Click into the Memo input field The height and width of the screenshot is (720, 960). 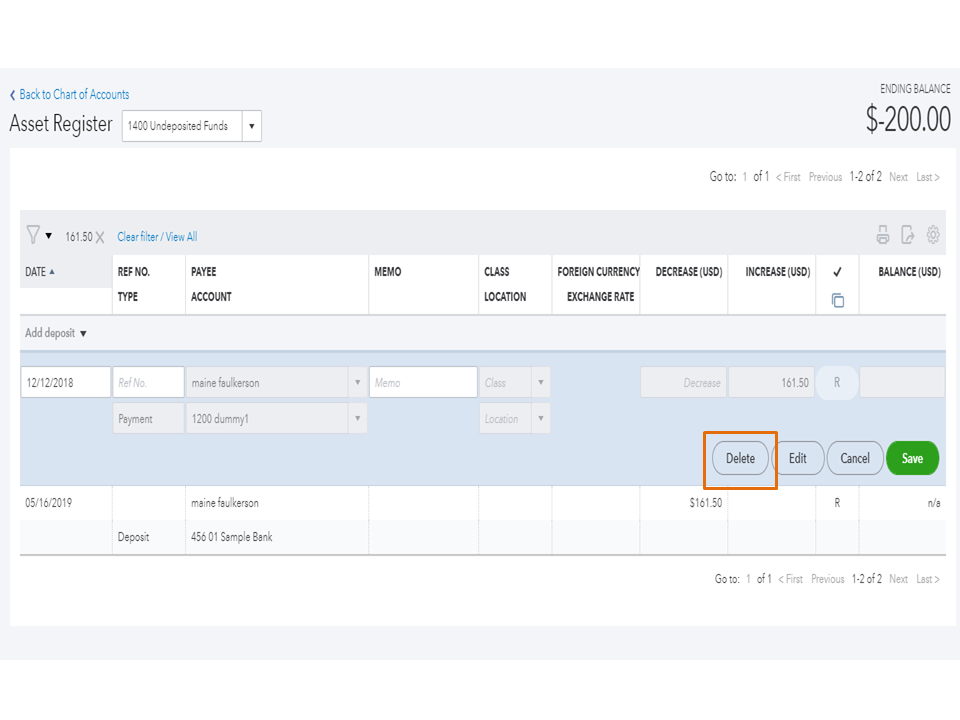point(423,383)
